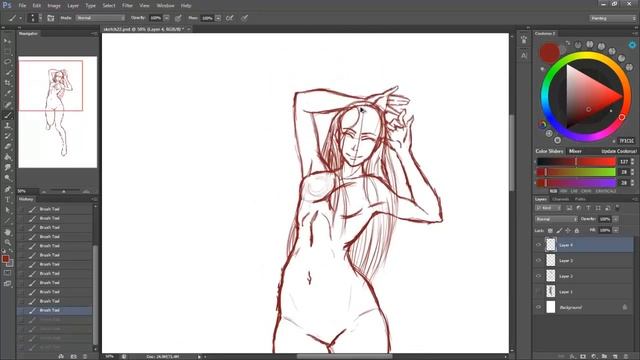The width and height of the screenshot is (640, 360).
Task: Select the Move tool
Action: [7, 41]
